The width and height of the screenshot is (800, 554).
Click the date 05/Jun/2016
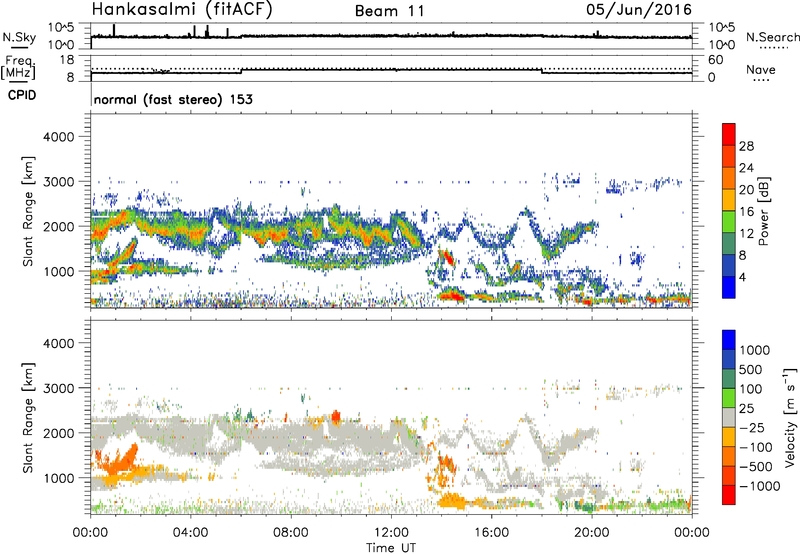pos(639,10)
